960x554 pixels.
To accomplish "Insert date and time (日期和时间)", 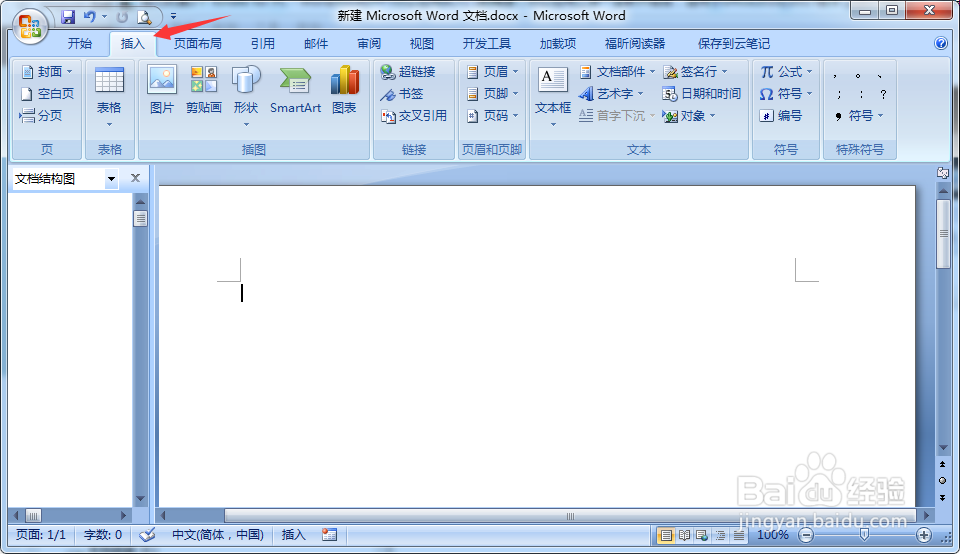I will pos(702,94).
